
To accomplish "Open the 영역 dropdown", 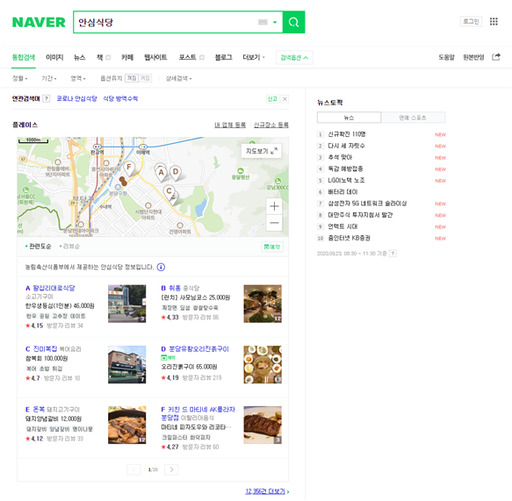I will click(78, 78).
